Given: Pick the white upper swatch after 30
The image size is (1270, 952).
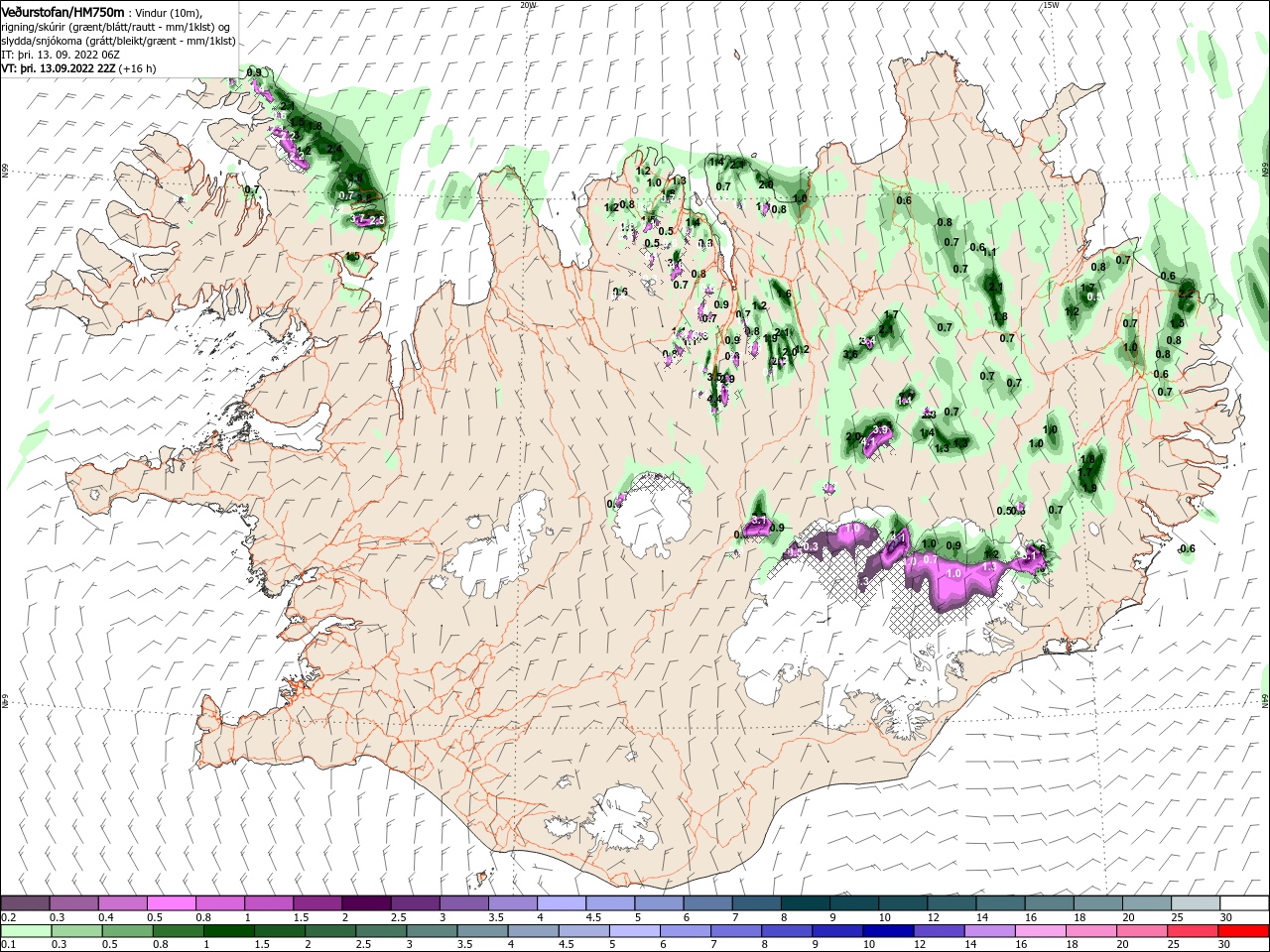Looking at the screenshot, I should (1245, 903).
